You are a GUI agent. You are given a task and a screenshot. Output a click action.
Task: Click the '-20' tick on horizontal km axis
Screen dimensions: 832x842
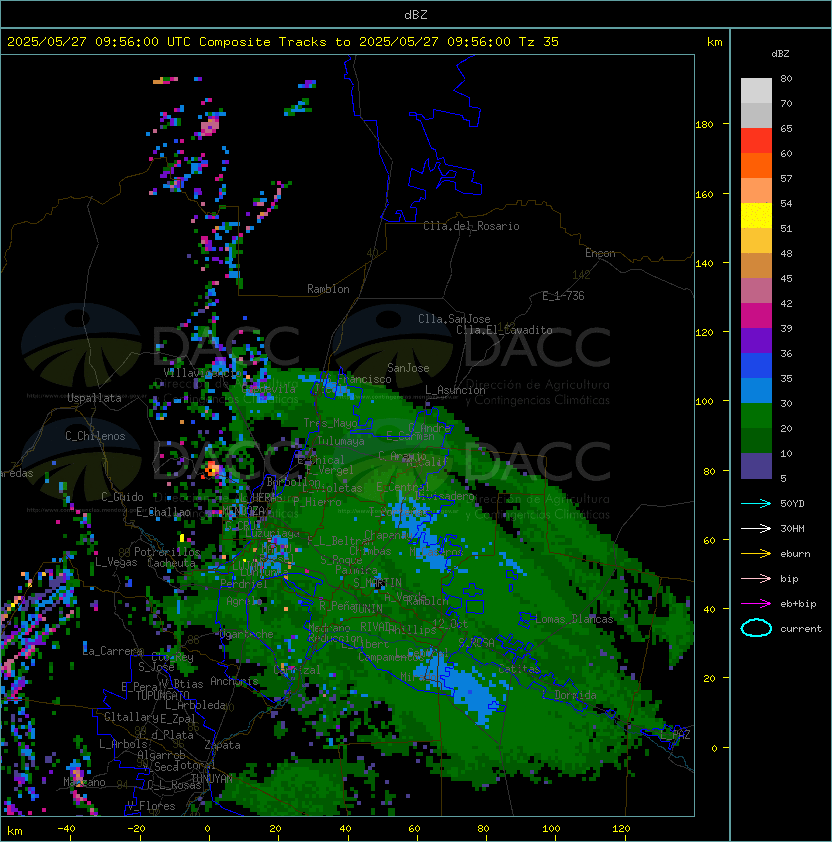point(136,829)
